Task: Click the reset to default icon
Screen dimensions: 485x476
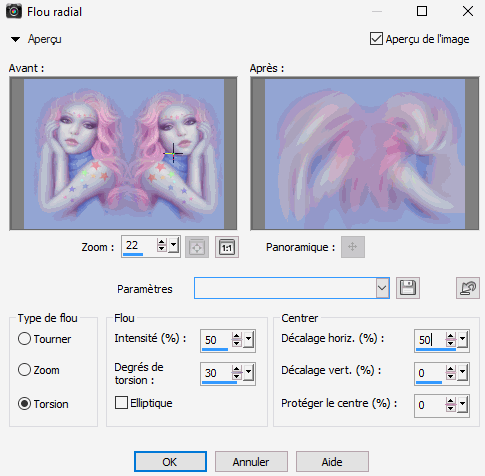Action: (x=468, y=288)
